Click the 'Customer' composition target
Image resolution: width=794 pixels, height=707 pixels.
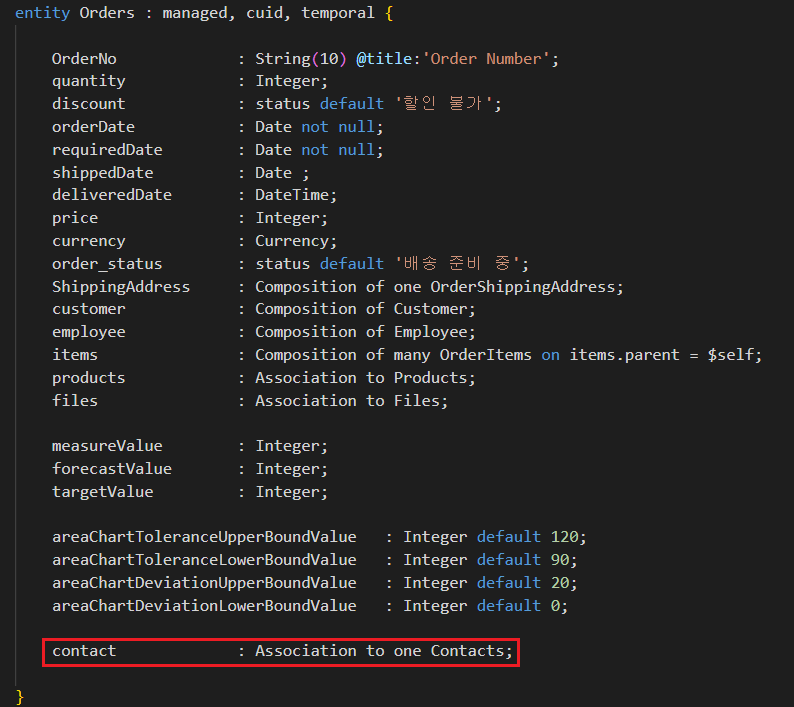point(430,309)
